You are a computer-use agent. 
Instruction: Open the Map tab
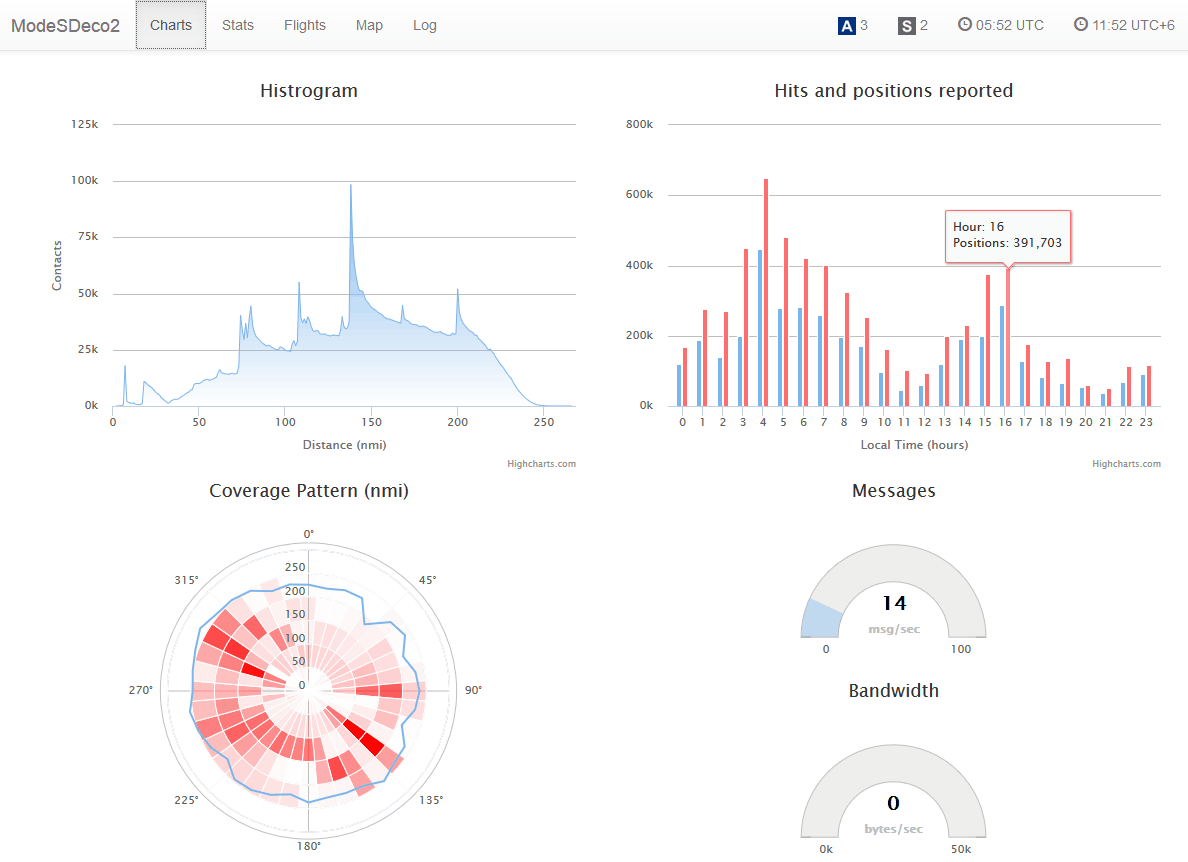369,25
